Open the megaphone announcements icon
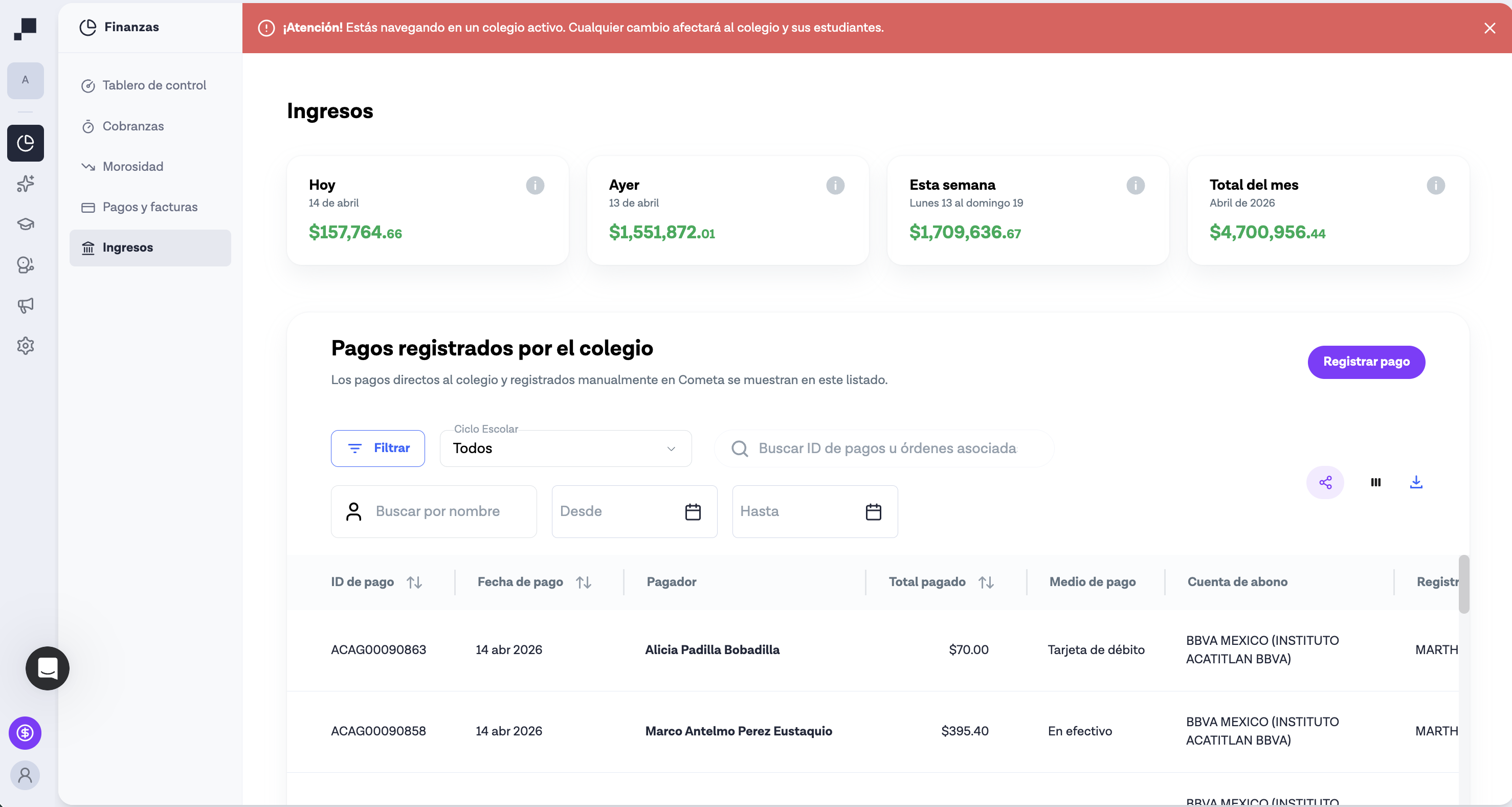 tap(25, 305)
